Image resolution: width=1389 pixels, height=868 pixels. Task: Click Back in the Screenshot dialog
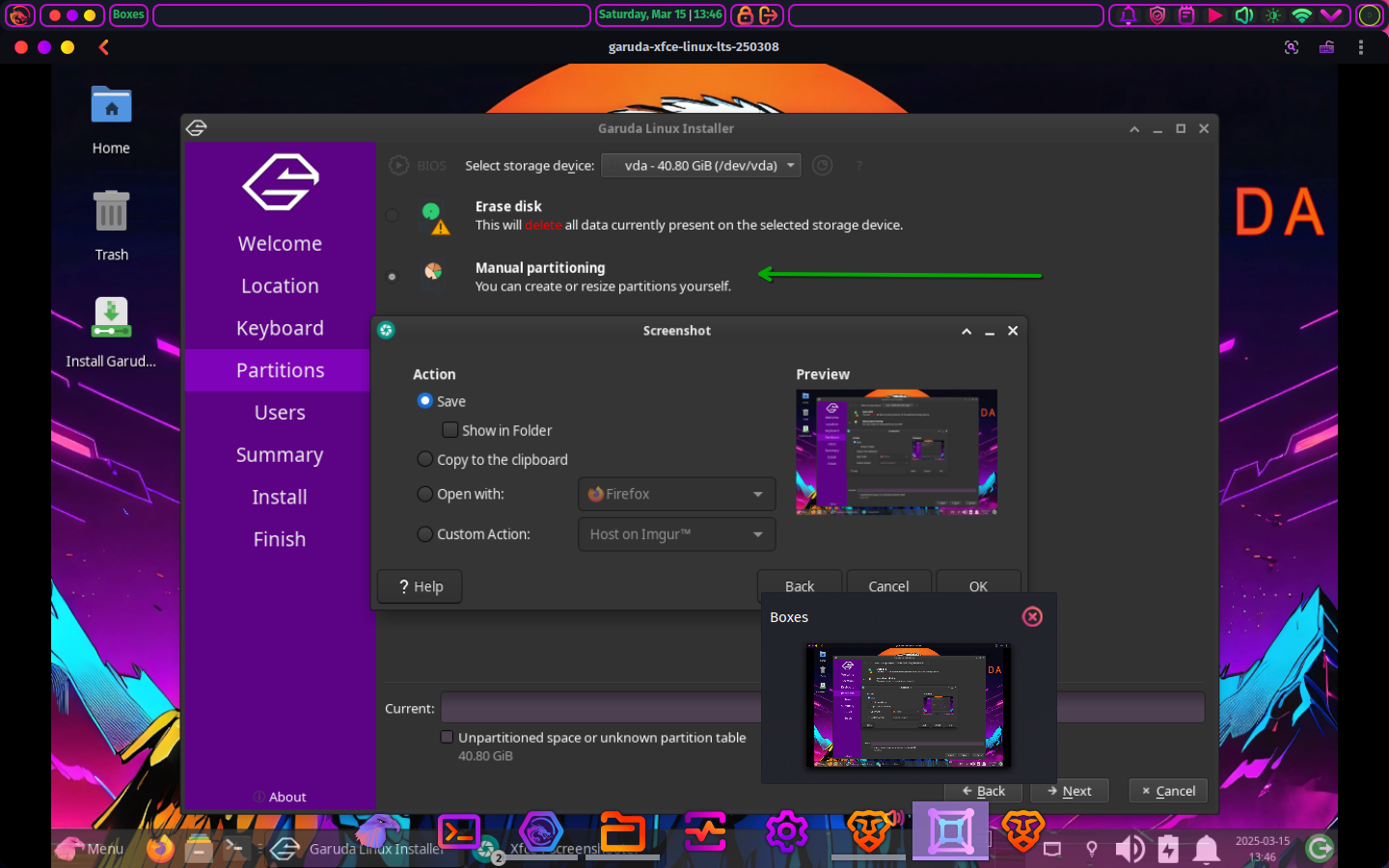pyautogui.click(x=800, y=583)
